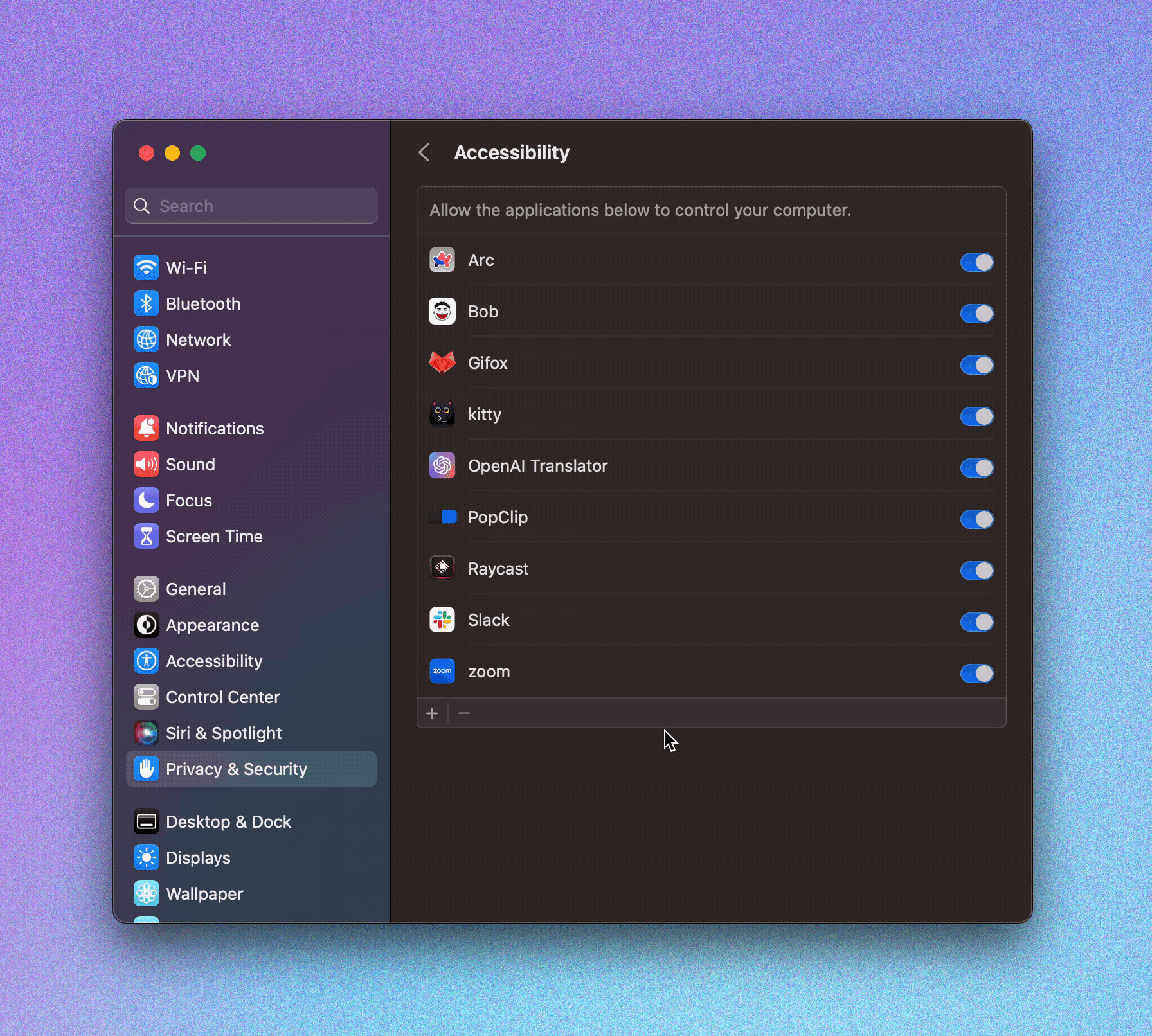Add an application with plus button

432,713
